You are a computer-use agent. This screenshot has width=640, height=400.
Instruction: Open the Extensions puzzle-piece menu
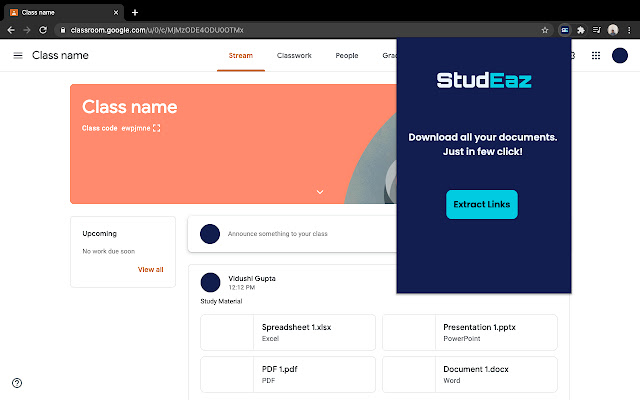click(x=581, y=30)
